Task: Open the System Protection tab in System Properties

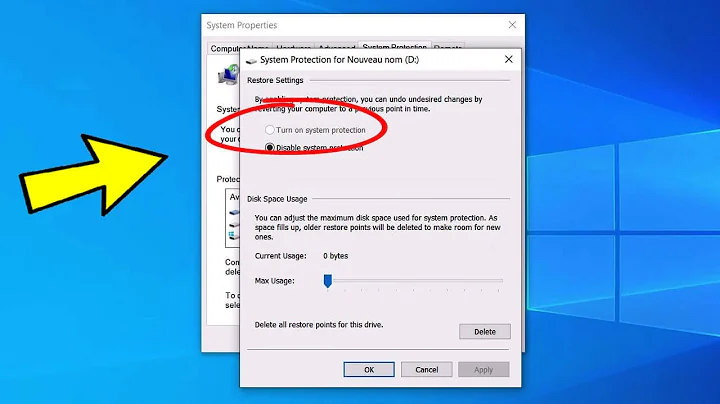Action: point(394,46)
